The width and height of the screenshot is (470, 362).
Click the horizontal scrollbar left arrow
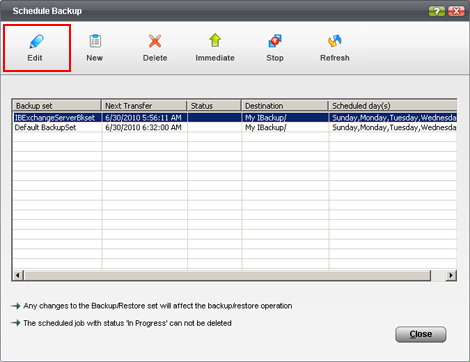(18, 275)
